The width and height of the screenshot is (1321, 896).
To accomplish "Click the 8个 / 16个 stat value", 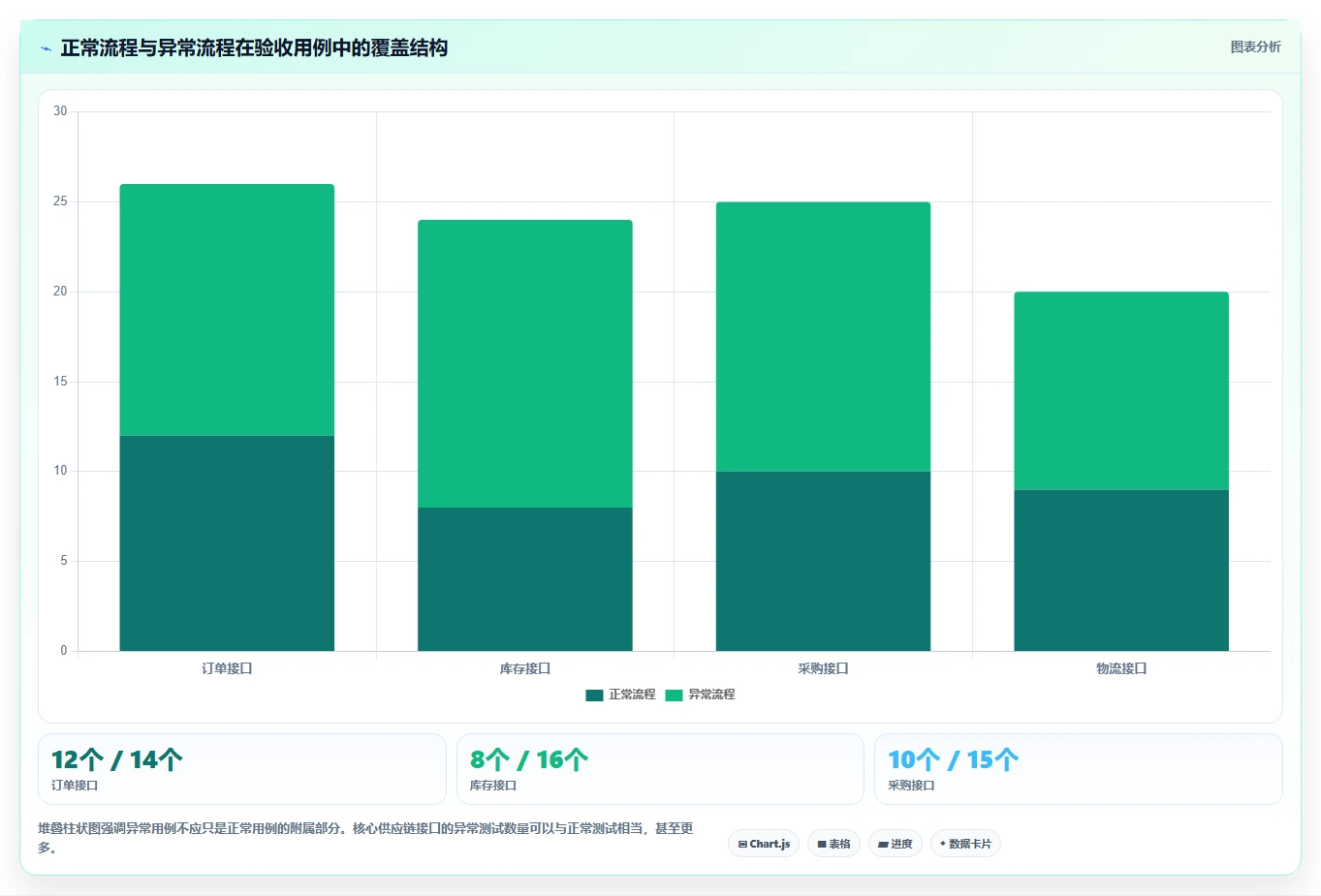I will [x=528, y=759].
